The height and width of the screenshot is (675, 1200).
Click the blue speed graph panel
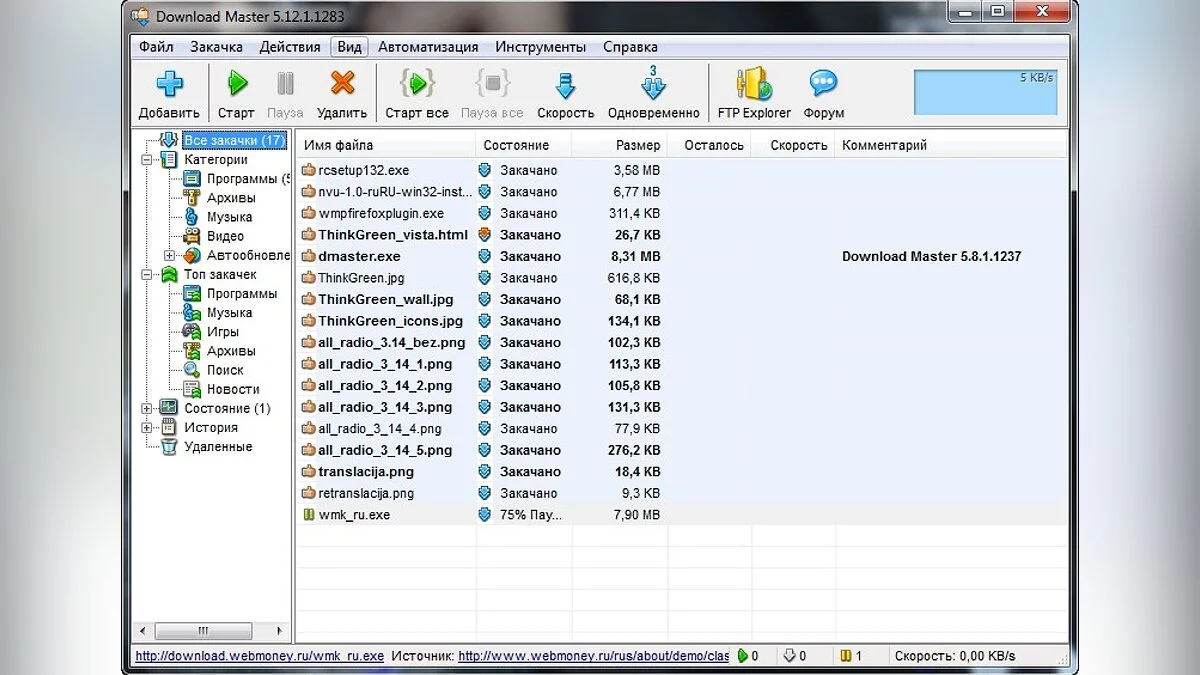pos(984,92)
